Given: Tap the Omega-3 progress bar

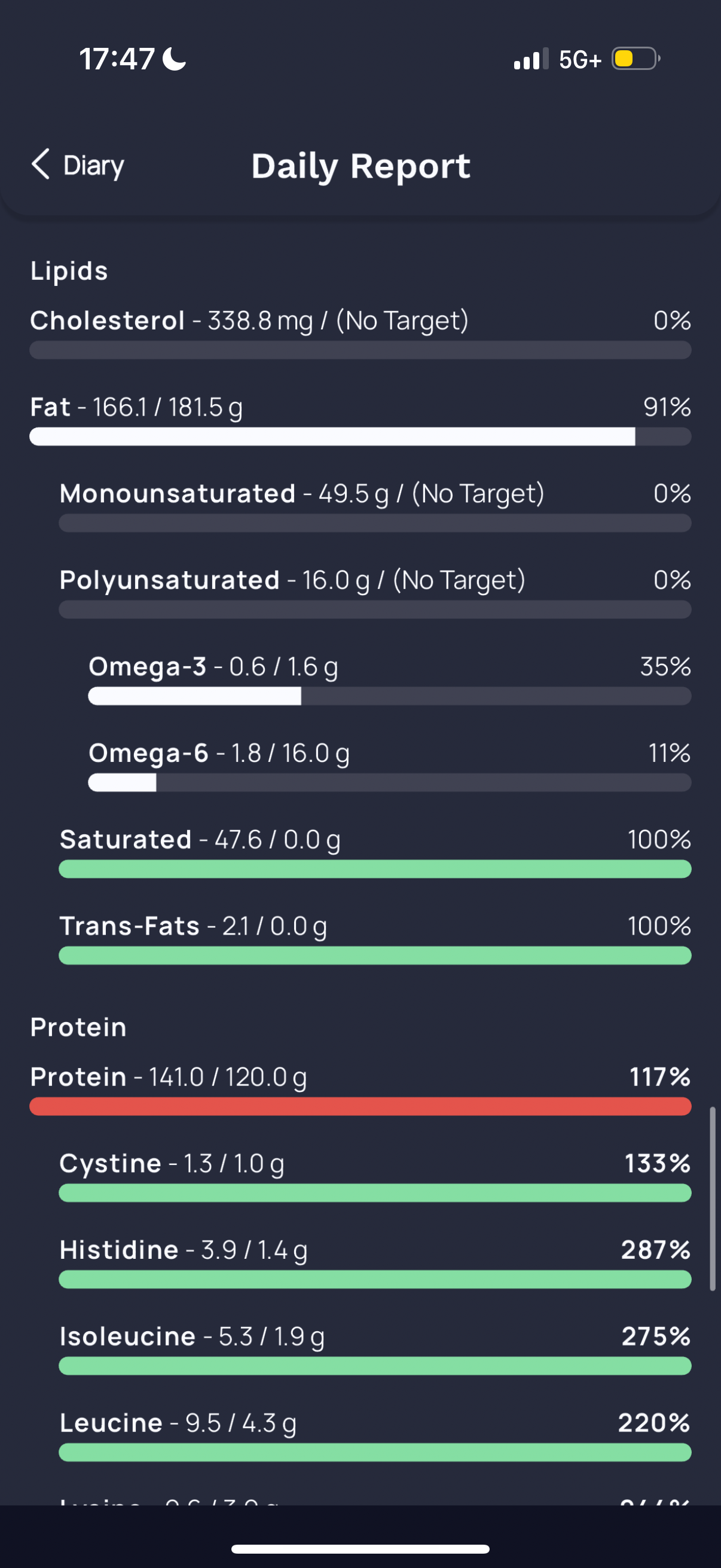Looking at the screenshot, I should pos(389,695).
